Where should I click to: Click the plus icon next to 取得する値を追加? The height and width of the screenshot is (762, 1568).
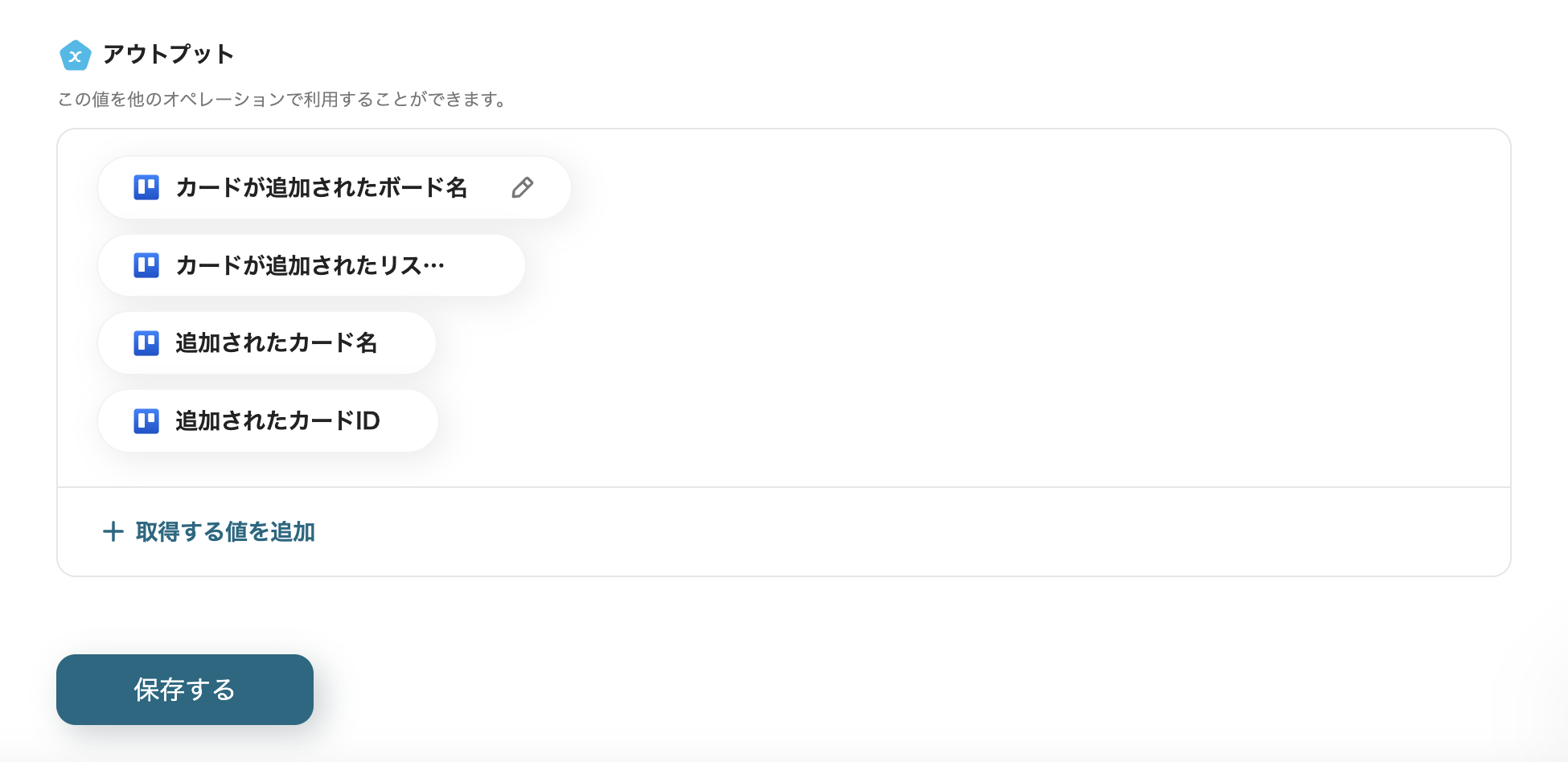(x=113, y=531)
